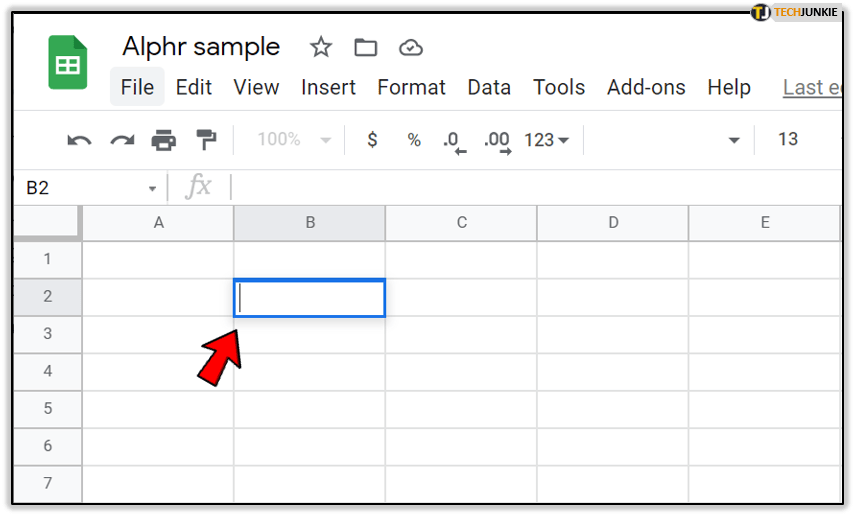Decrease decimal places button
Image resolution: width=855 pixels, height=516 pixels.
pos(454,141)
